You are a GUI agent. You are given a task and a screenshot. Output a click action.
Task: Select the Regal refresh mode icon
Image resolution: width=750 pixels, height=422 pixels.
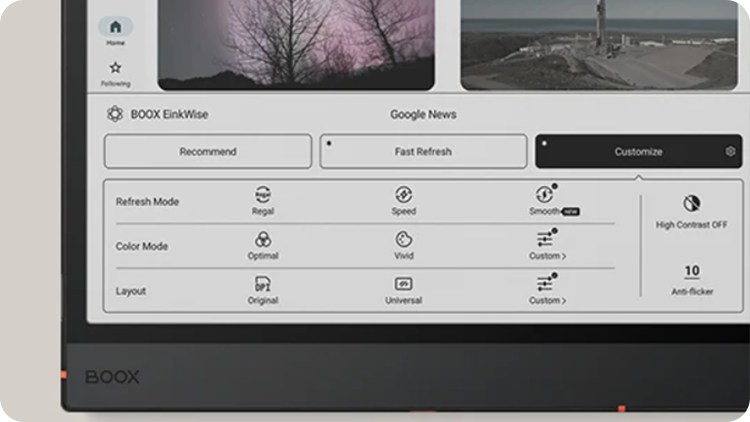coord(263,195)
